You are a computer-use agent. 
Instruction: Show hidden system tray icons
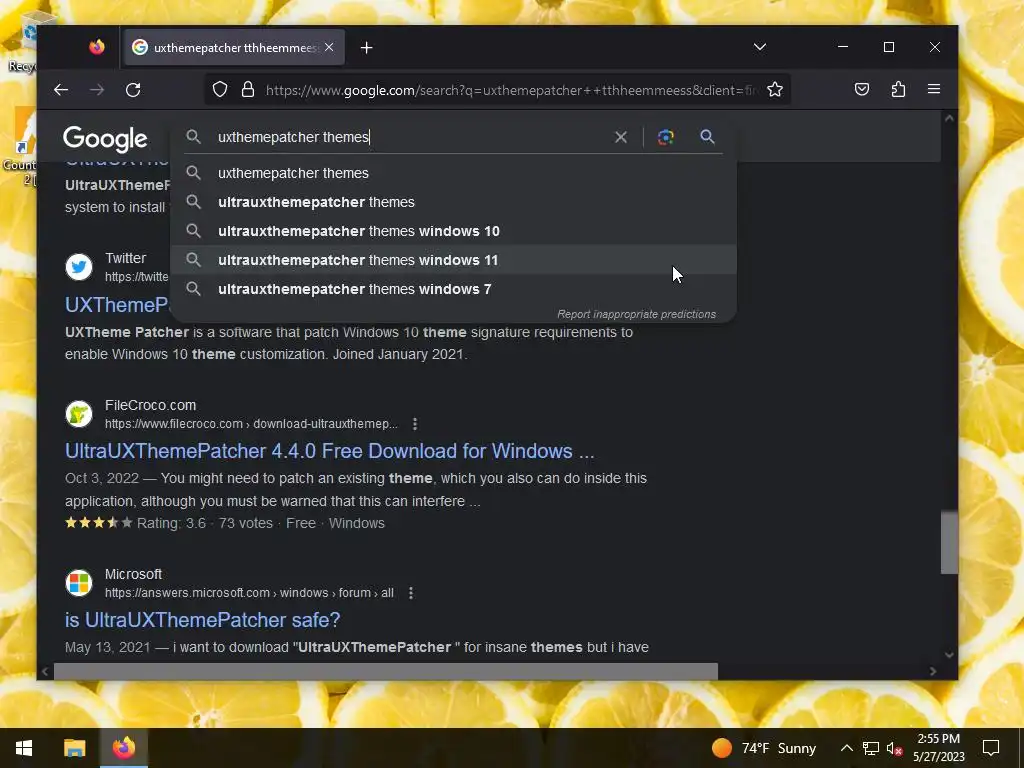pos(846,748)
